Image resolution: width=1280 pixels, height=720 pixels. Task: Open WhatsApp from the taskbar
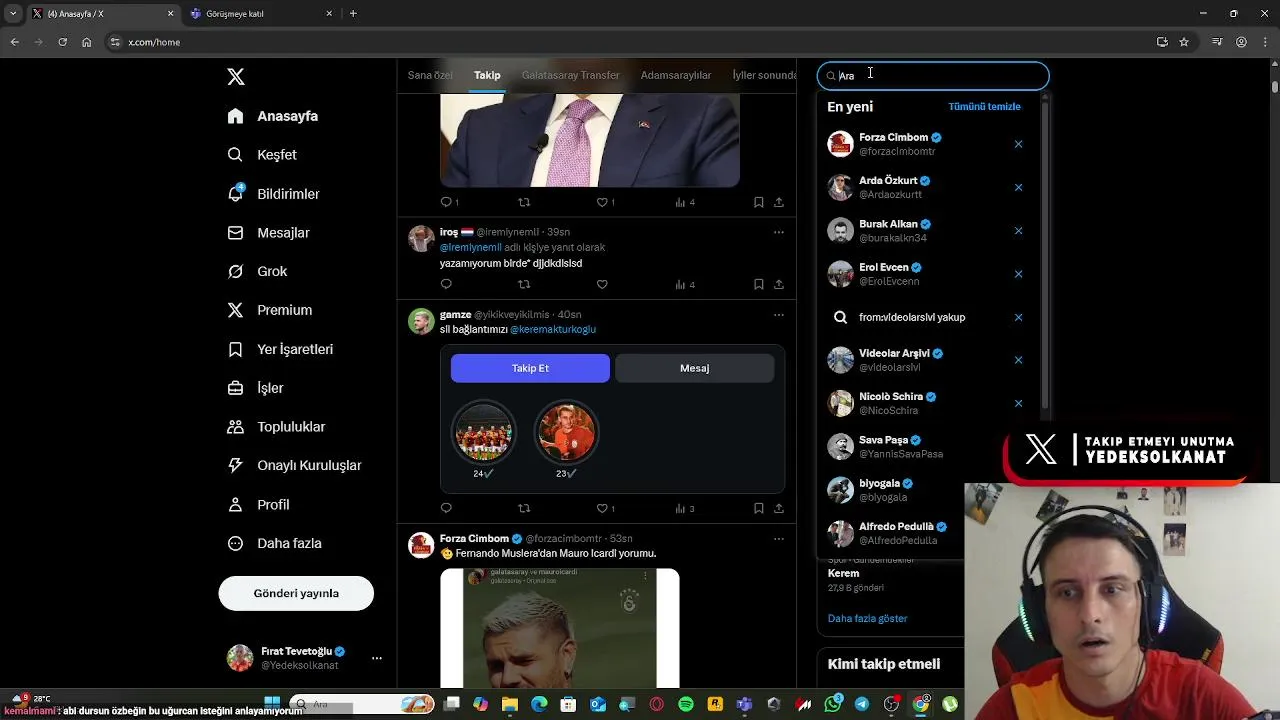pos(833,705)
